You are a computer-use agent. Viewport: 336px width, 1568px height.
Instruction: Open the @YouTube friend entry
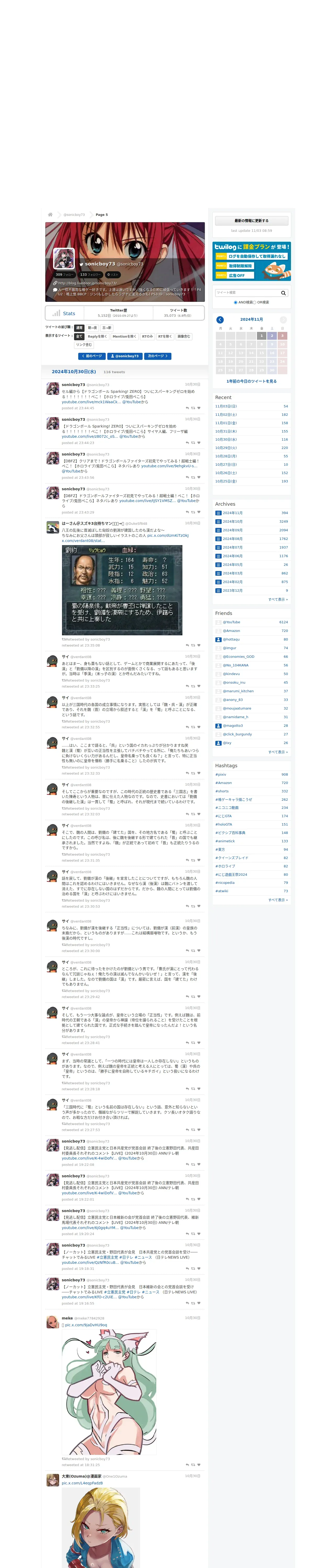pyautogui.click(x=232, y=622)
